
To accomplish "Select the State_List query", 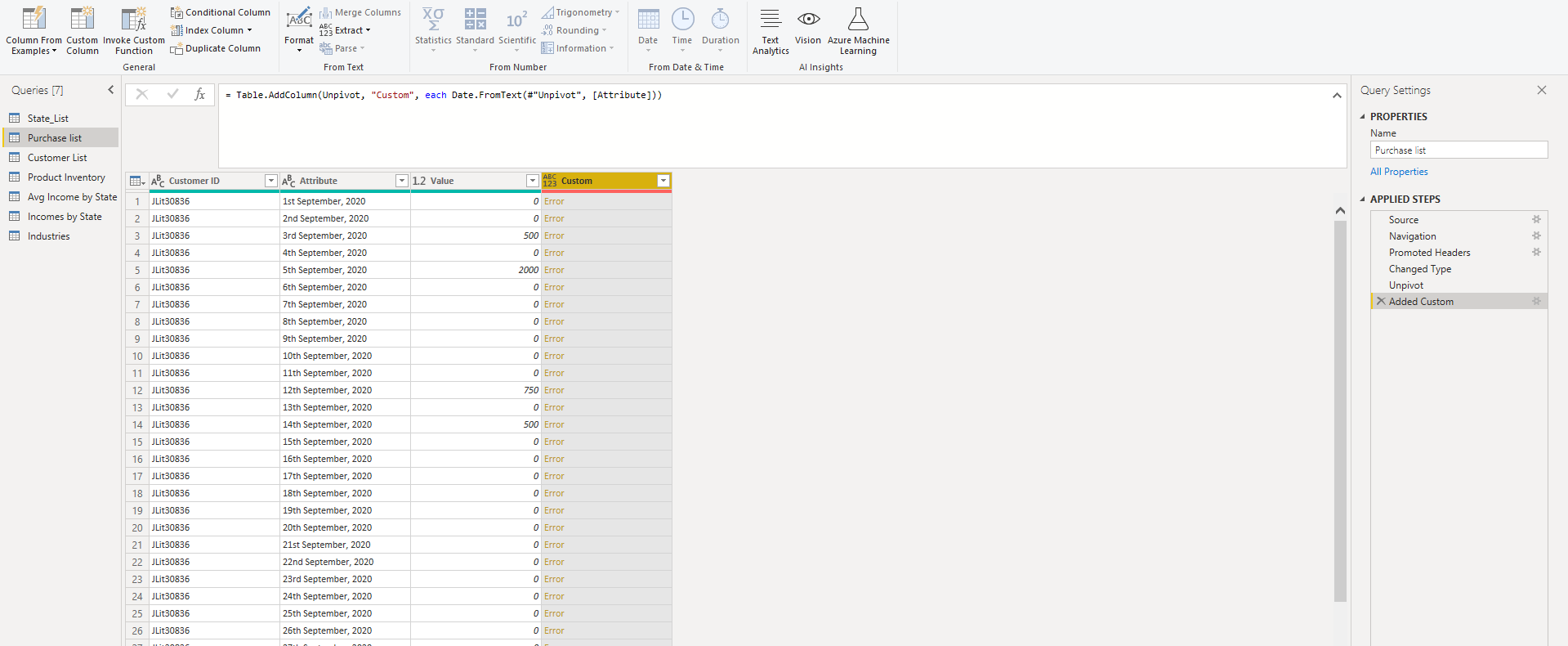I will [x=61, y=119].
